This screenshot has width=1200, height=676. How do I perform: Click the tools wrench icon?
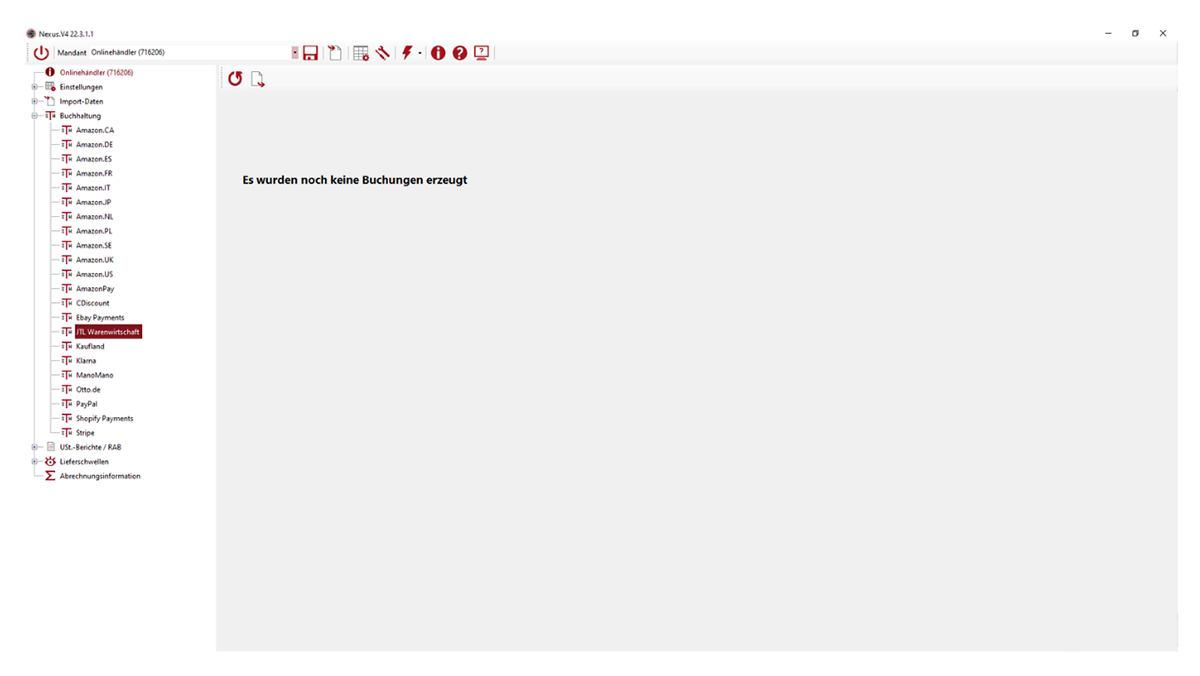pos(383,53)
